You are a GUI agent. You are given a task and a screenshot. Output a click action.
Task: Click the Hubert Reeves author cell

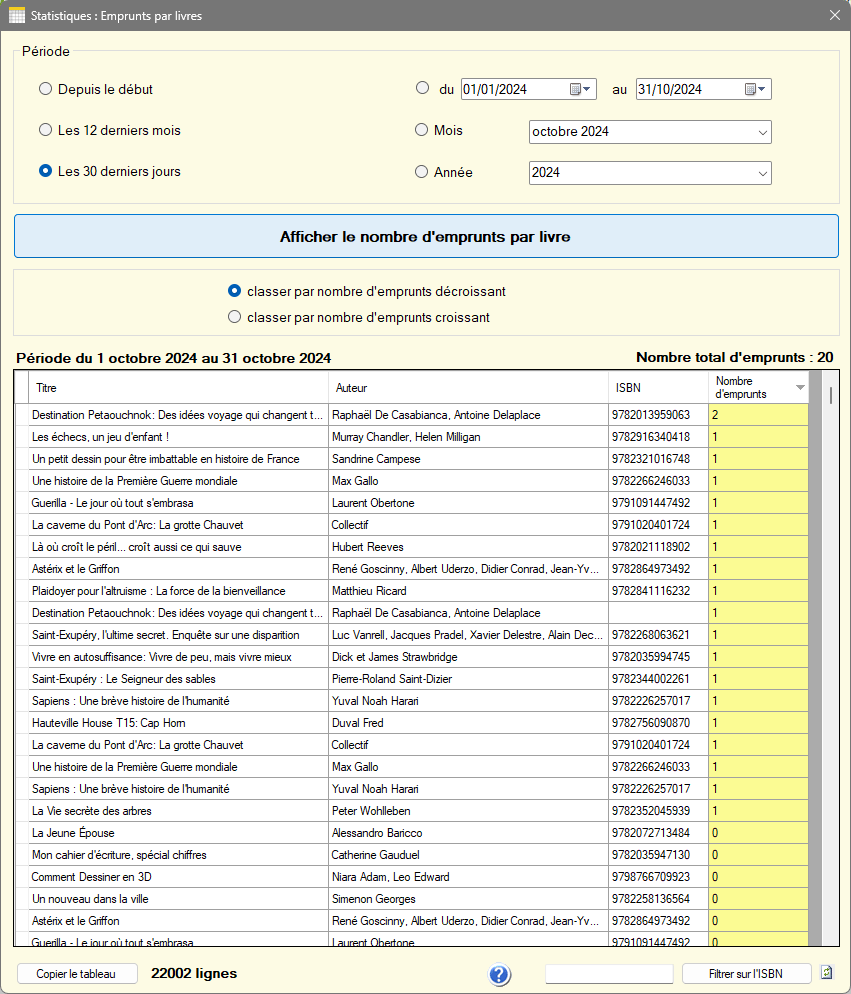point(468,547)
